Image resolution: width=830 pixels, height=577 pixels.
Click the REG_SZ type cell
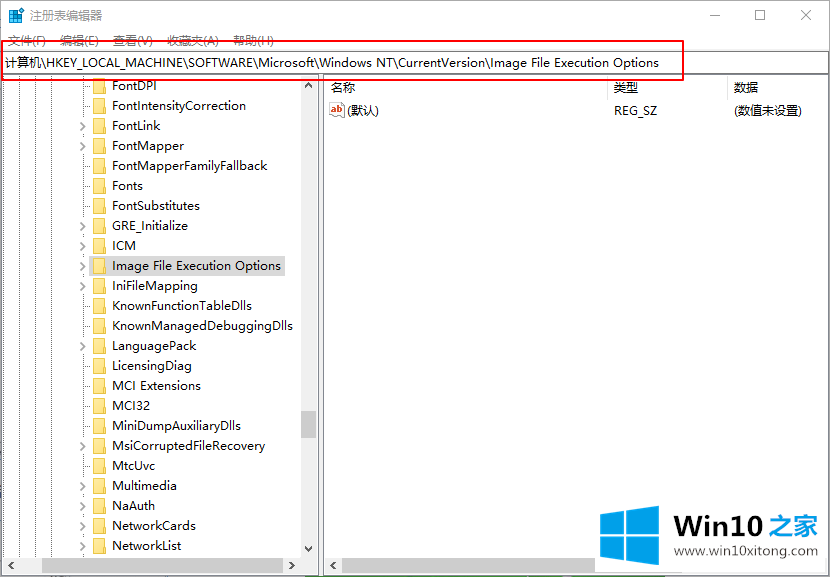635,111
